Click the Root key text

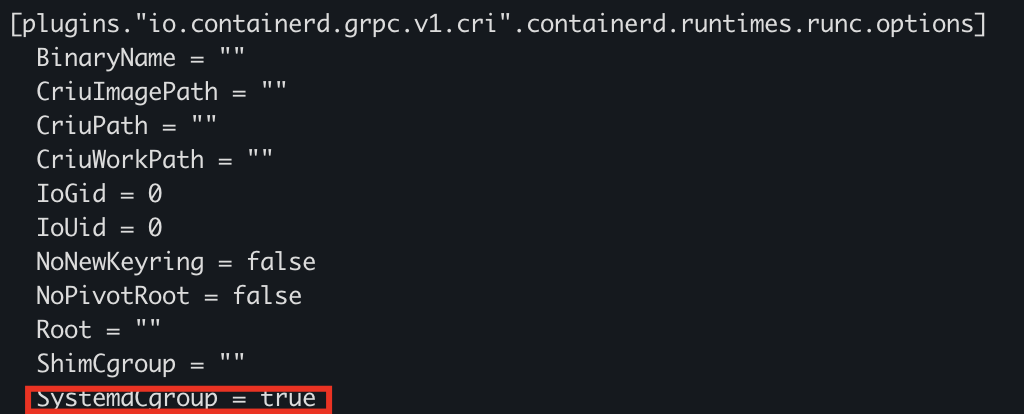[64, 330]
